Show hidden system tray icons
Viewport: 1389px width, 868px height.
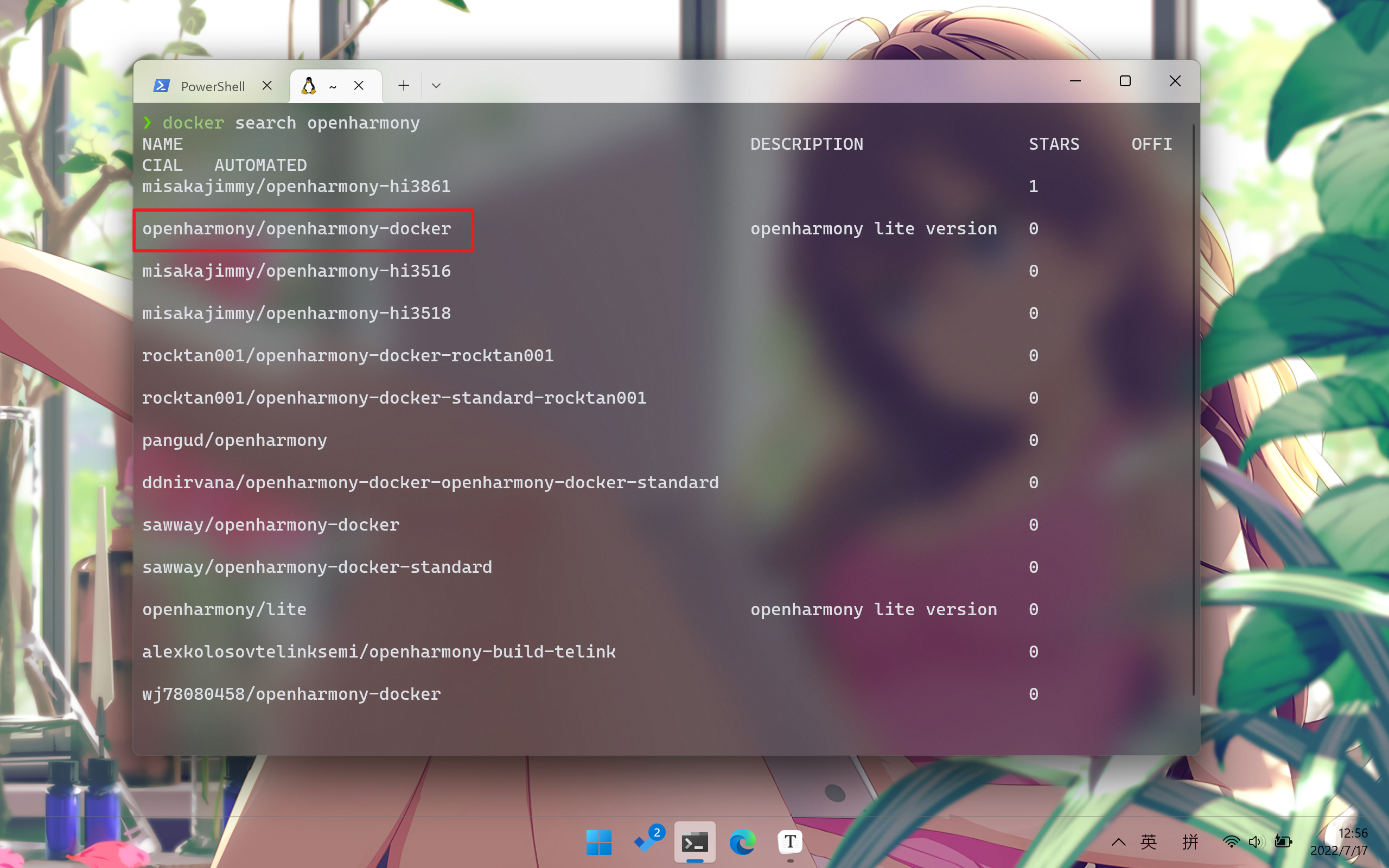pos(1118,842)
